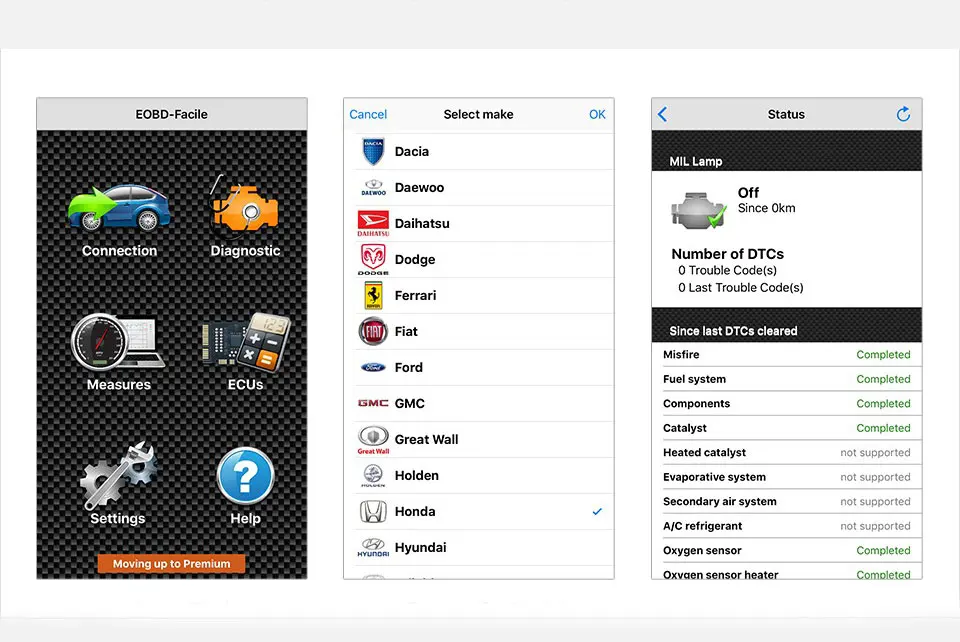Select Hyundai make name

pyautogui.click(x=420, y=547)
